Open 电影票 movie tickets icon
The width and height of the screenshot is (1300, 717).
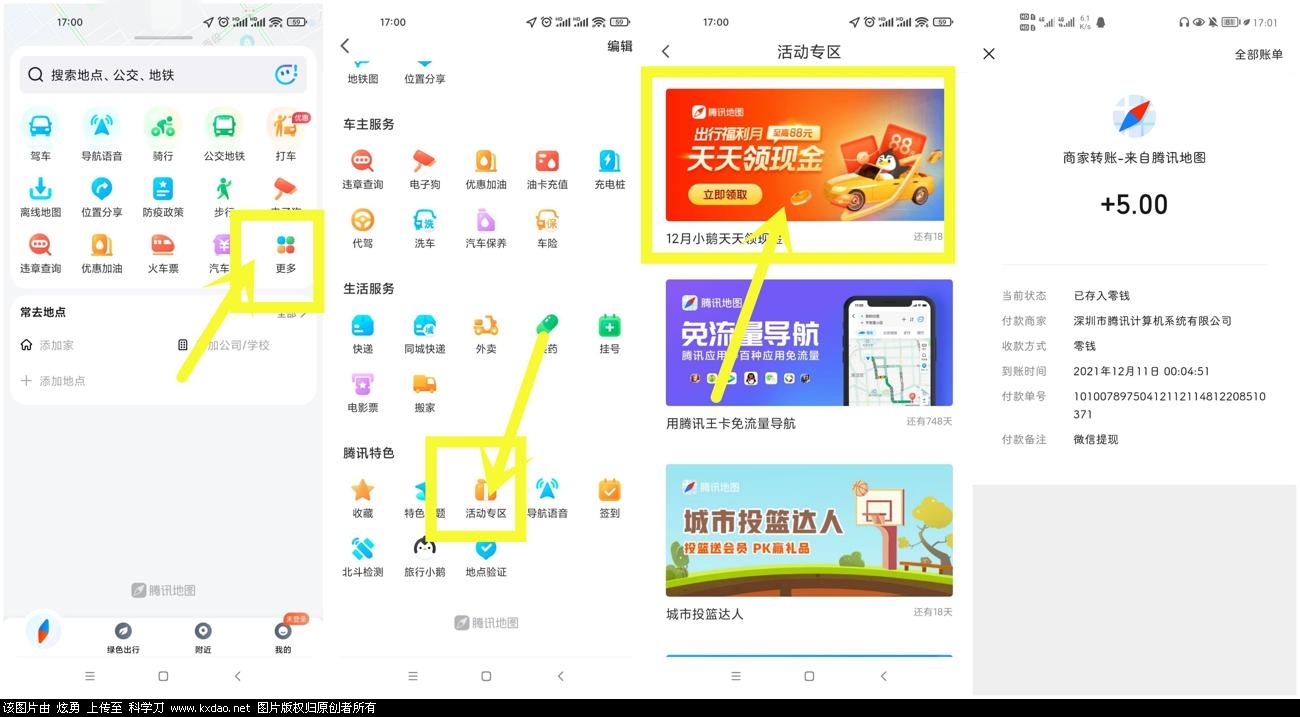(362, 384)
